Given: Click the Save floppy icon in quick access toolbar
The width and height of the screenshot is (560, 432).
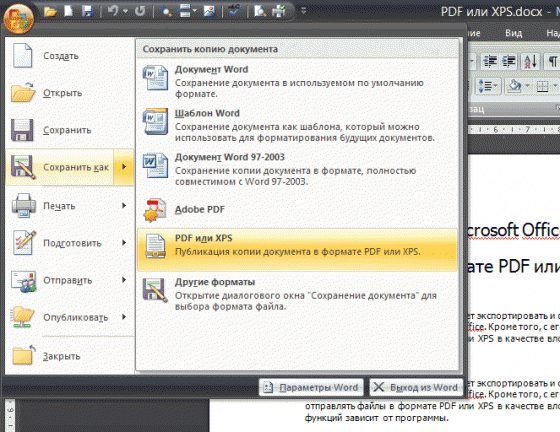Looking at the screenshot, I should click(88, 11).
